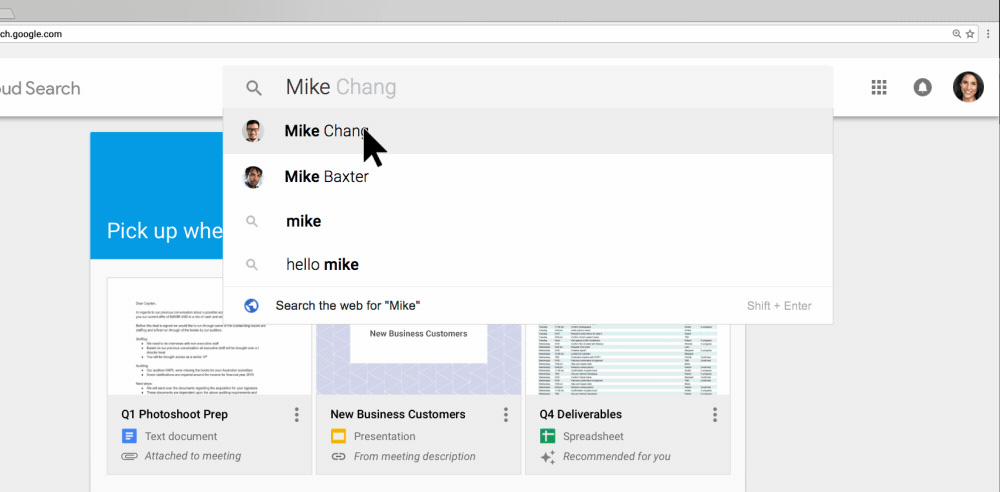Click the Slides icon next to Presentation
1000x492 pixels.
[x=338, y=436]
